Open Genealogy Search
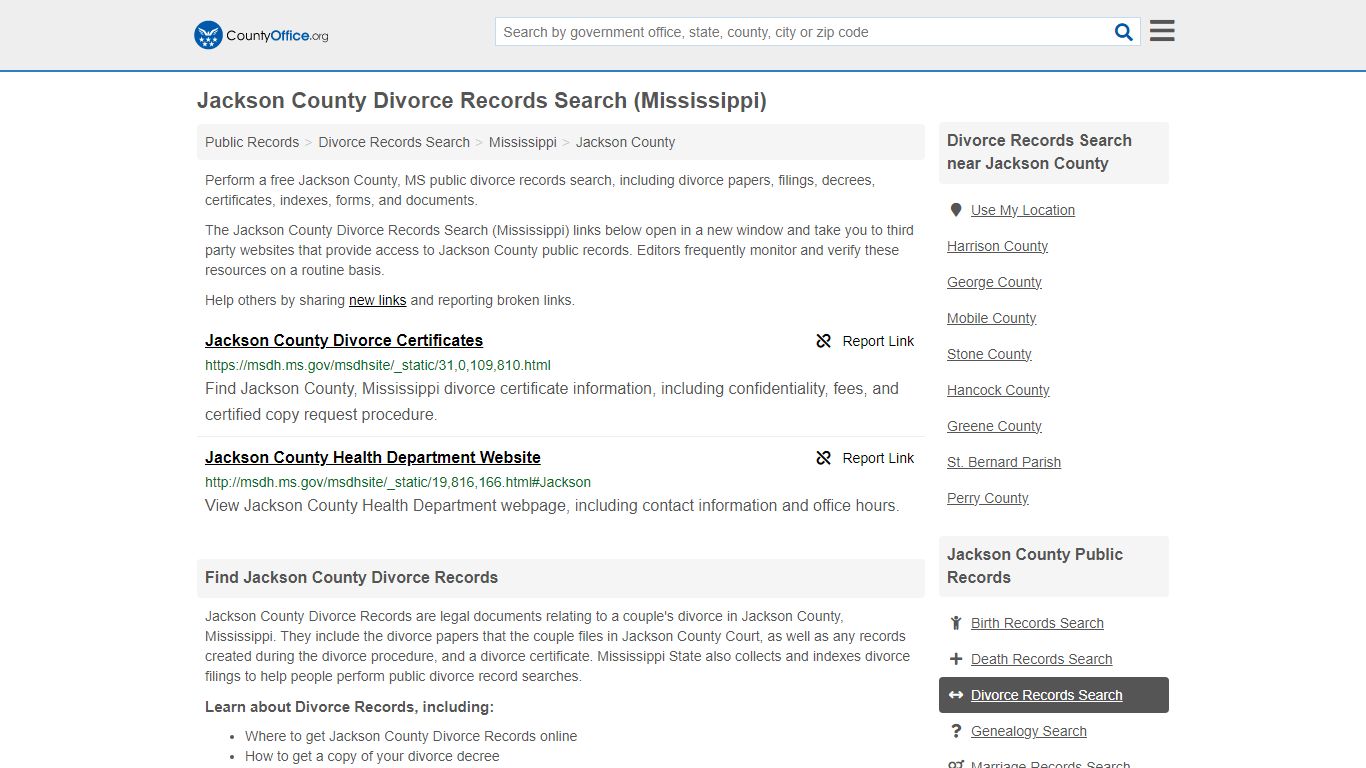 [x=1028, y=731]
